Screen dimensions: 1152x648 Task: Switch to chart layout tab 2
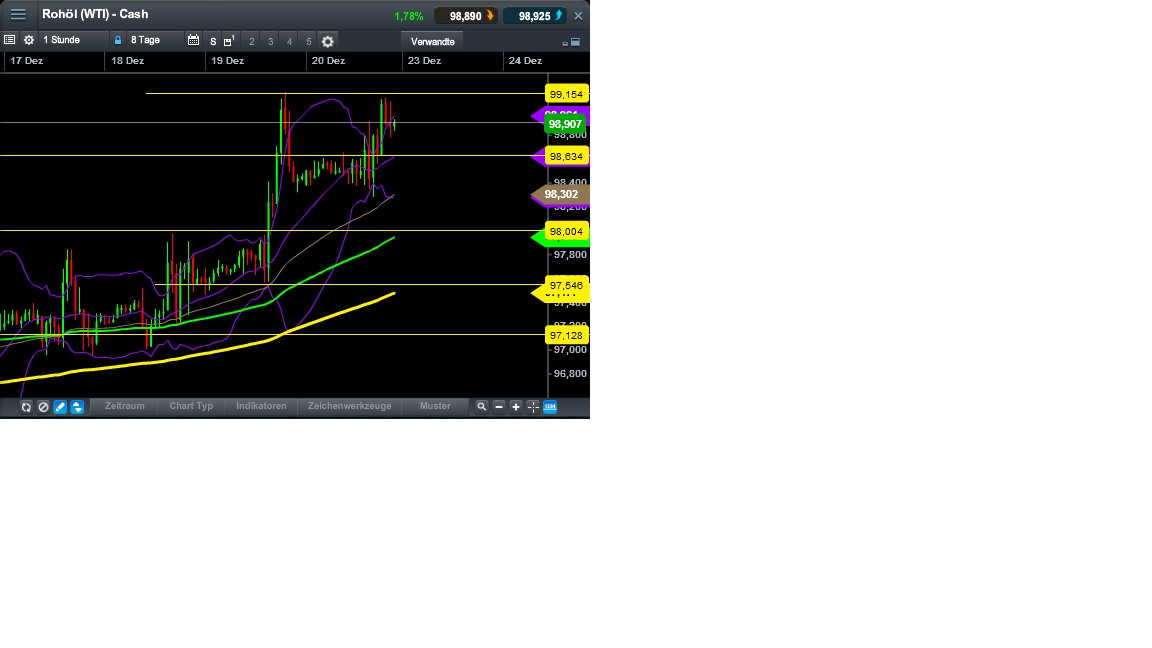point(252,41)
